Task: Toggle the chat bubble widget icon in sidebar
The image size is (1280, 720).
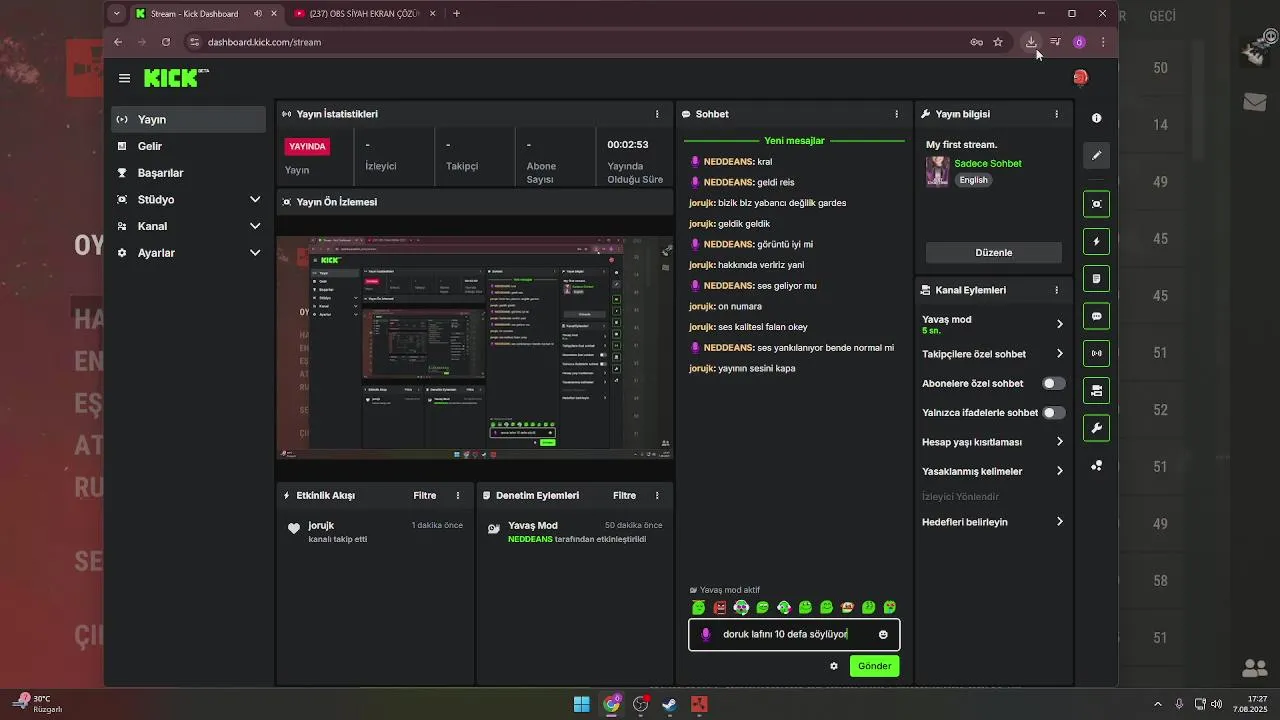Action: (1096, 316)
